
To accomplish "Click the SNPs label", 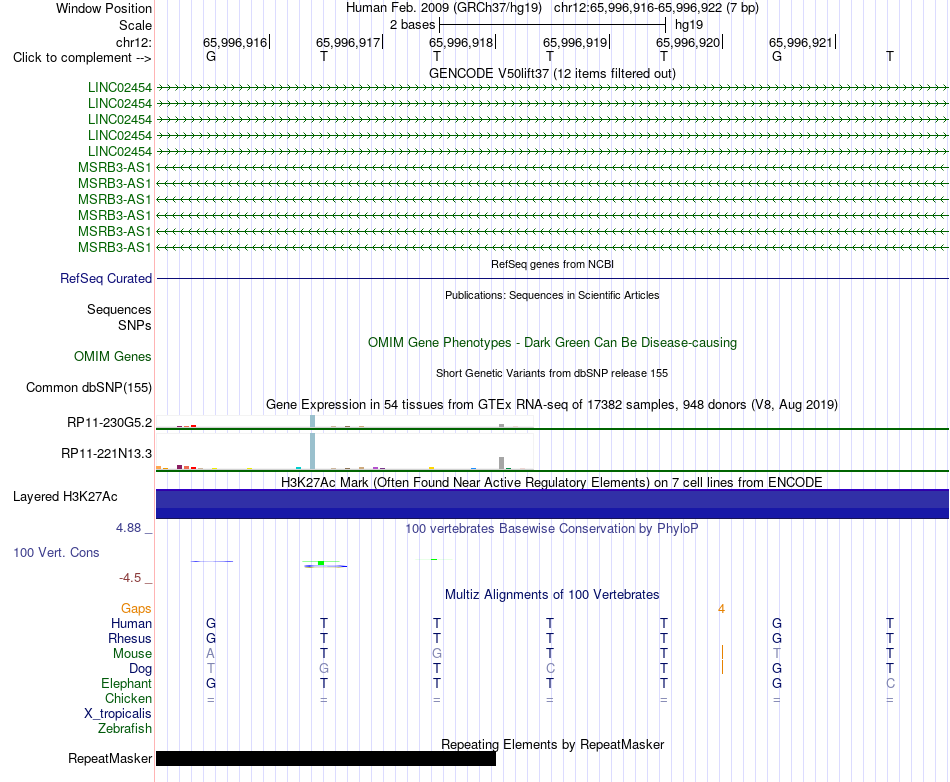I will tap(135, 325).
